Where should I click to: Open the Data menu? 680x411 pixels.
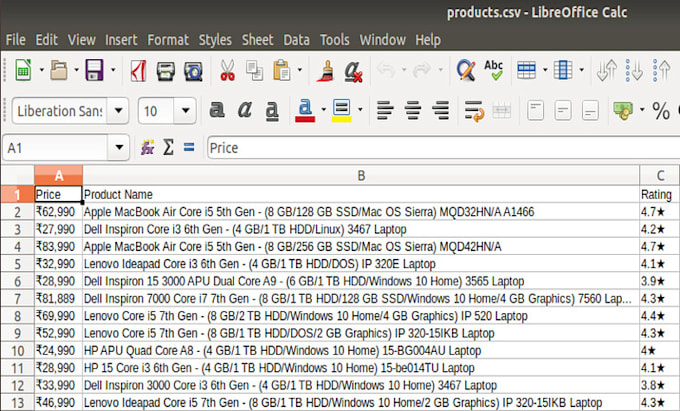pos(297,40)
